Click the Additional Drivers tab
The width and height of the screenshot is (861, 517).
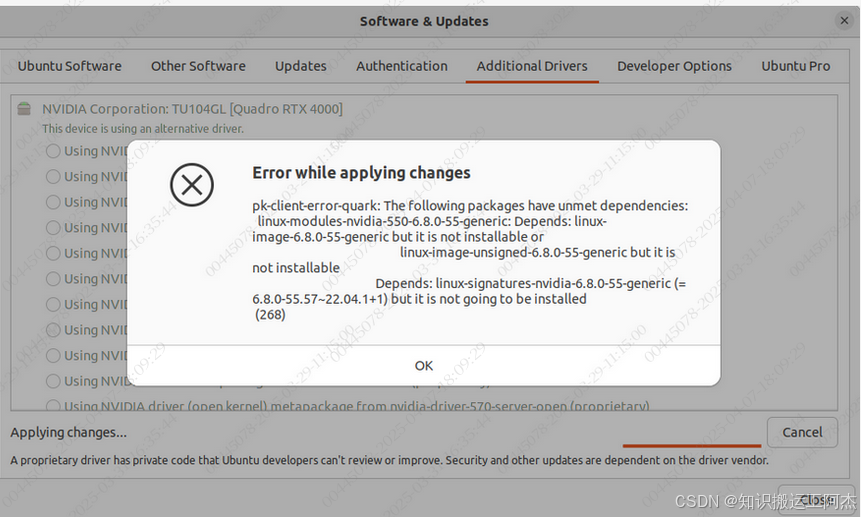pyautogui.click(x=532, y=66)
